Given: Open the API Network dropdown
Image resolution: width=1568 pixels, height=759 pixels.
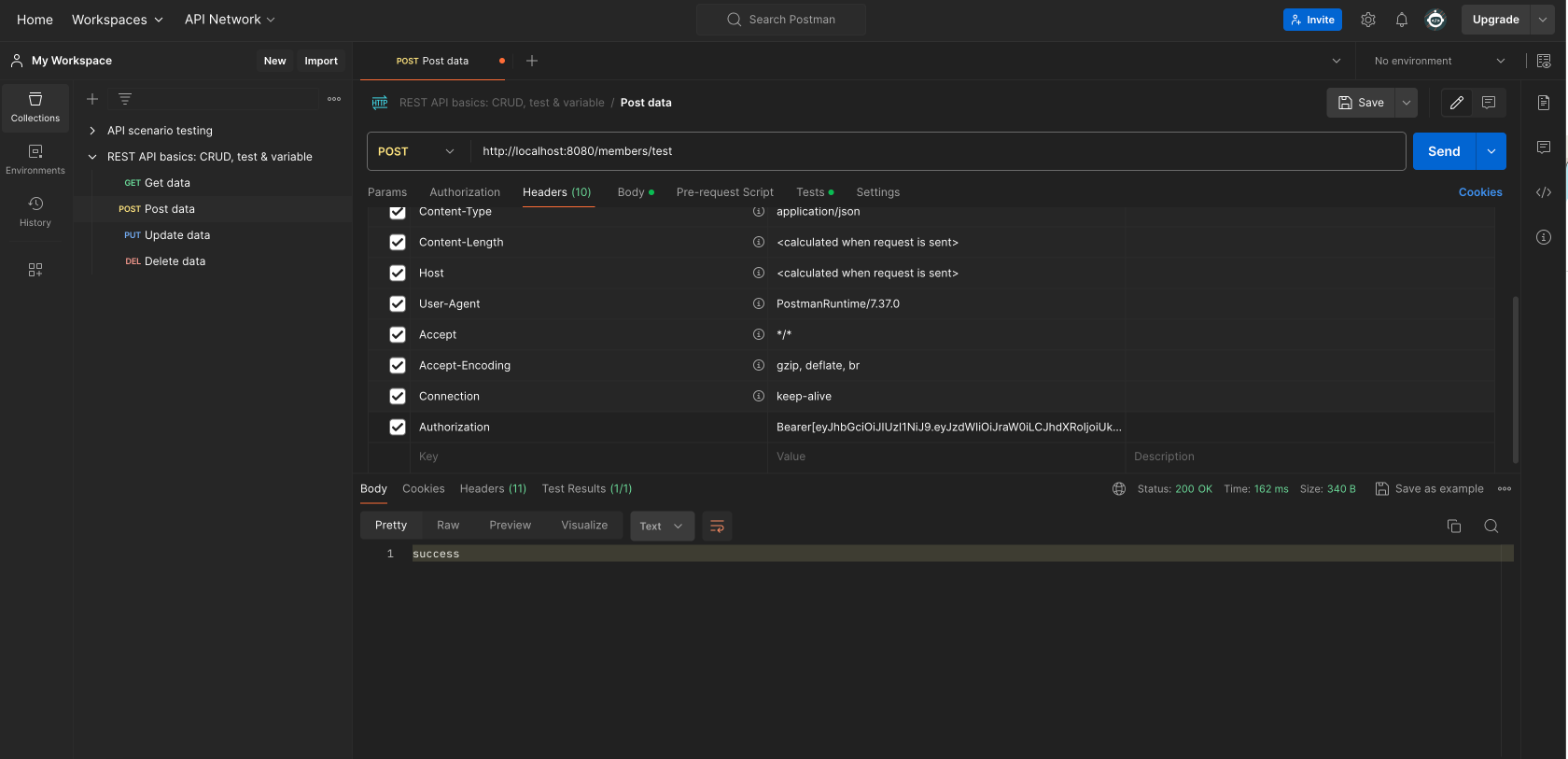Looking at the screenshot, I should click(x=230, y=20).
